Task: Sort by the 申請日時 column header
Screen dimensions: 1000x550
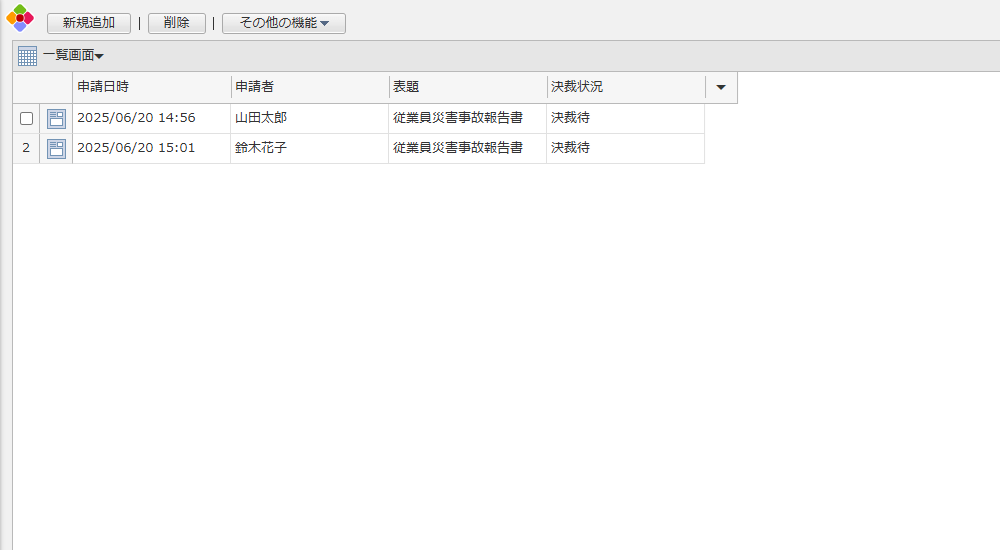Action: pos(151,87)
